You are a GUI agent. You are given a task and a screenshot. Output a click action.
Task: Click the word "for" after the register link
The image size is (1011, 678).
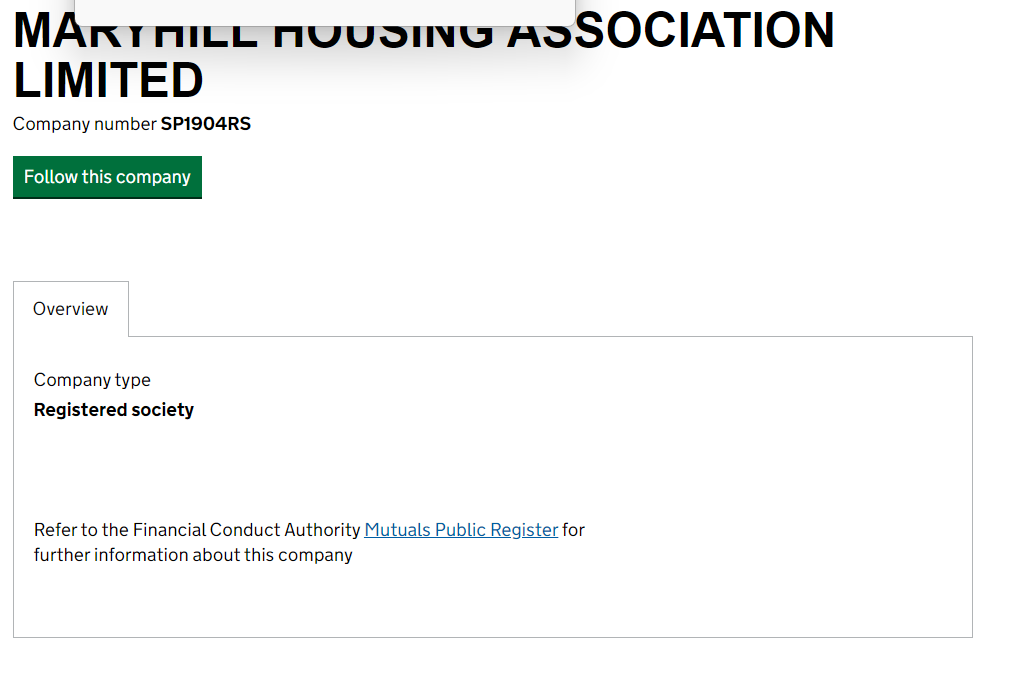pyautogui.click(x=574, y=530)
